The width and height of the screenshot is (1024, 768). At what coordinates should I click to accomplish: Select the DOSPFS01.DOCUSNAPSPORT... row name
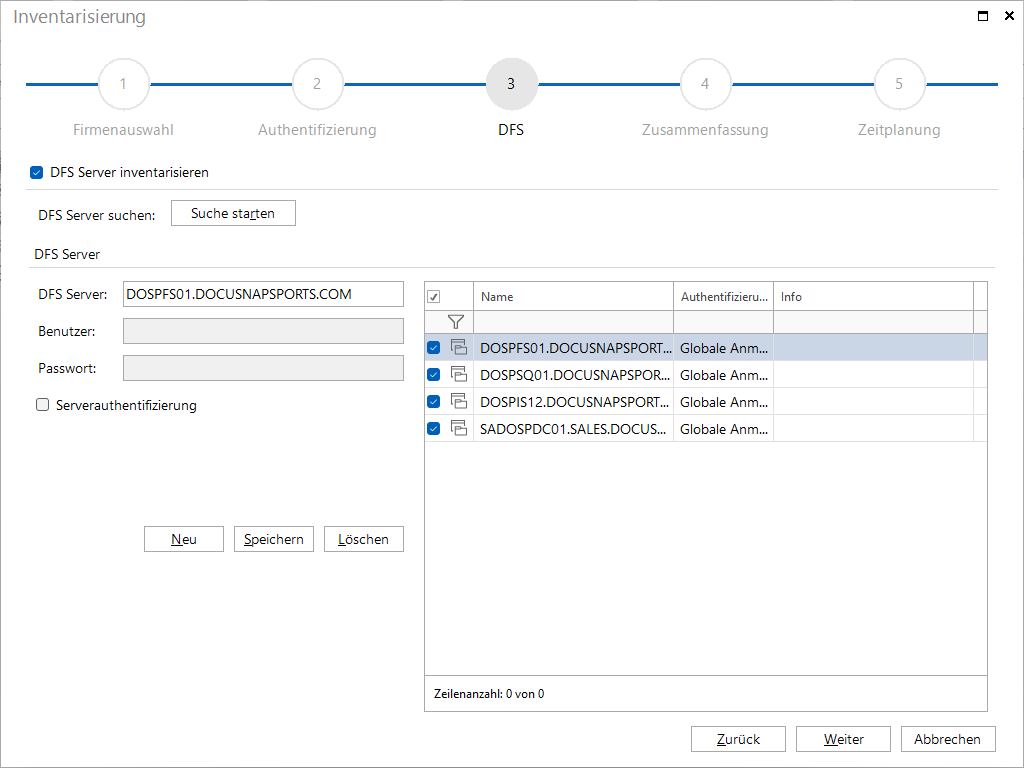[573, 347]
